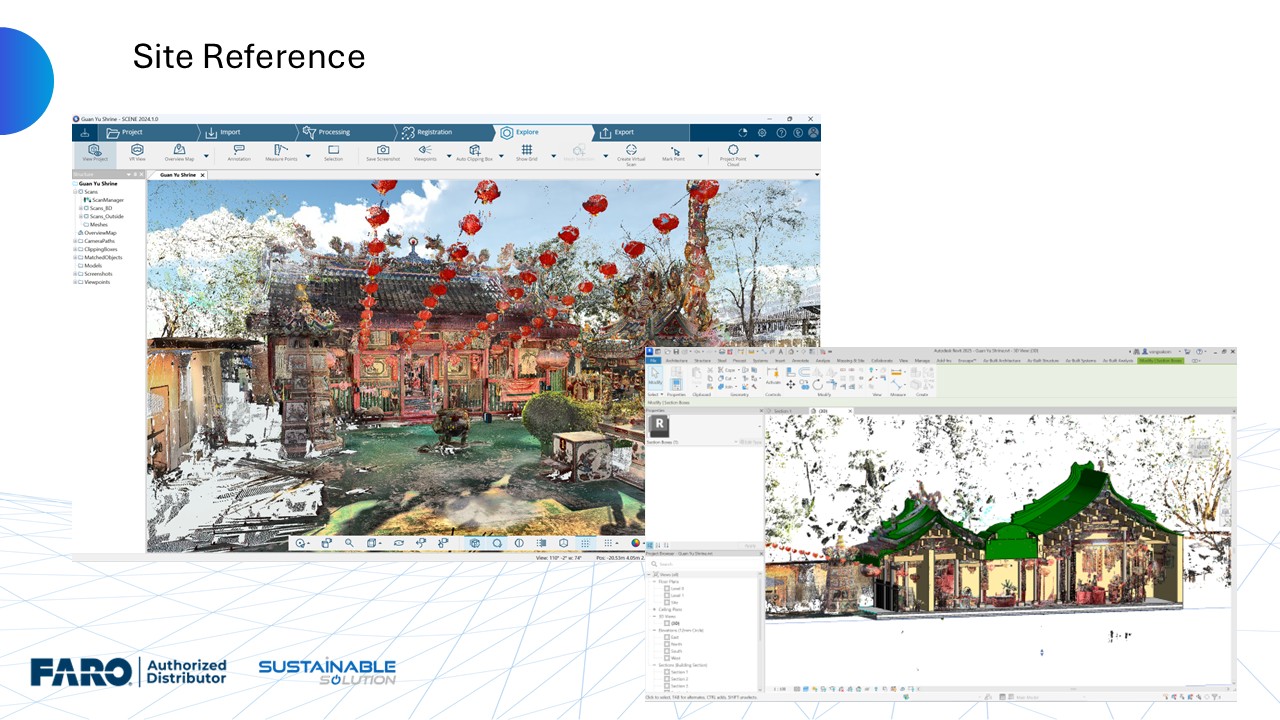Screen dimensions: 1280x720
Task: Click Save Screenshot camera icon
Action: pos(383,150)
